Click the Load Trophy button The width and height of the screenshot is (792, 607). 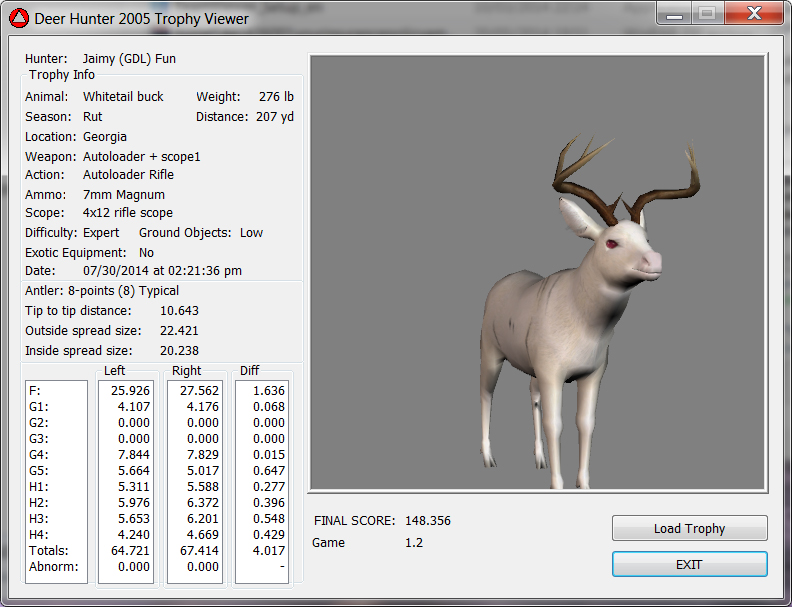[689, 528]
